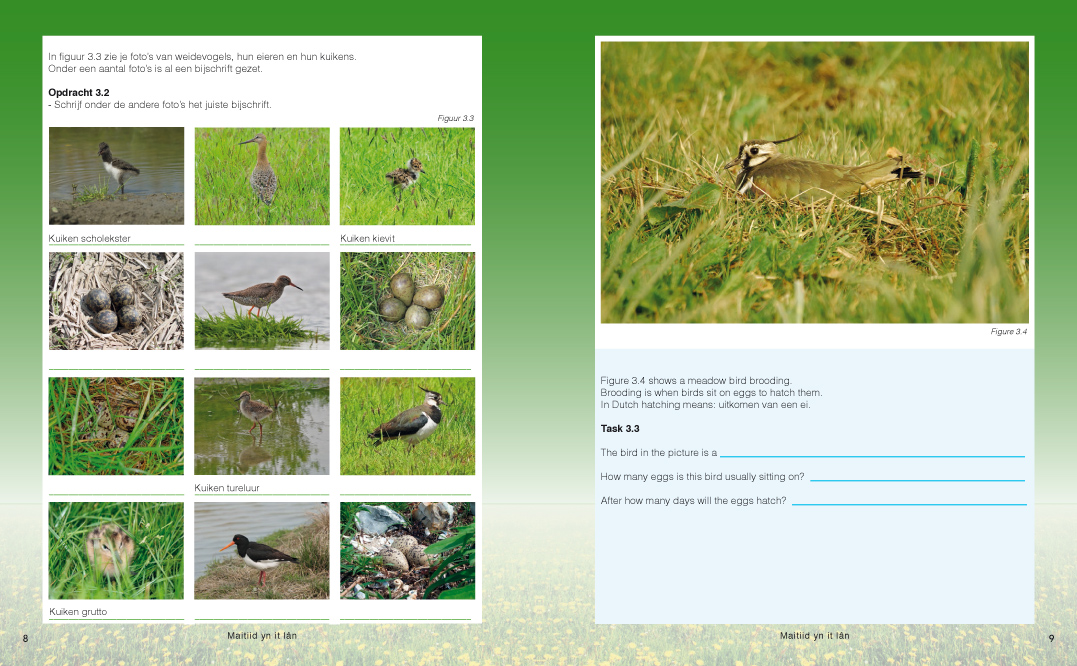Viewport: 1077px width, 666px height.
Task: Click the caption line under the godwit photo
Action: coord(262,244)
